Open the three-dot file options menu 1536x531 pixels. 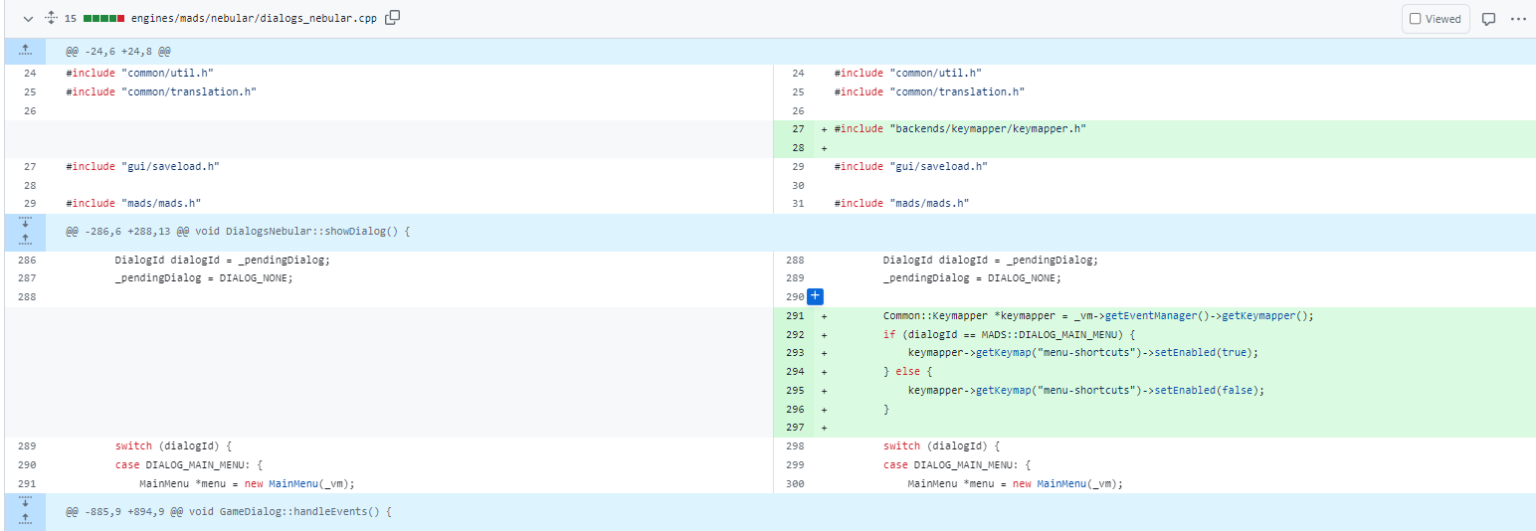pyautogui.click(x=1519, y=19)
